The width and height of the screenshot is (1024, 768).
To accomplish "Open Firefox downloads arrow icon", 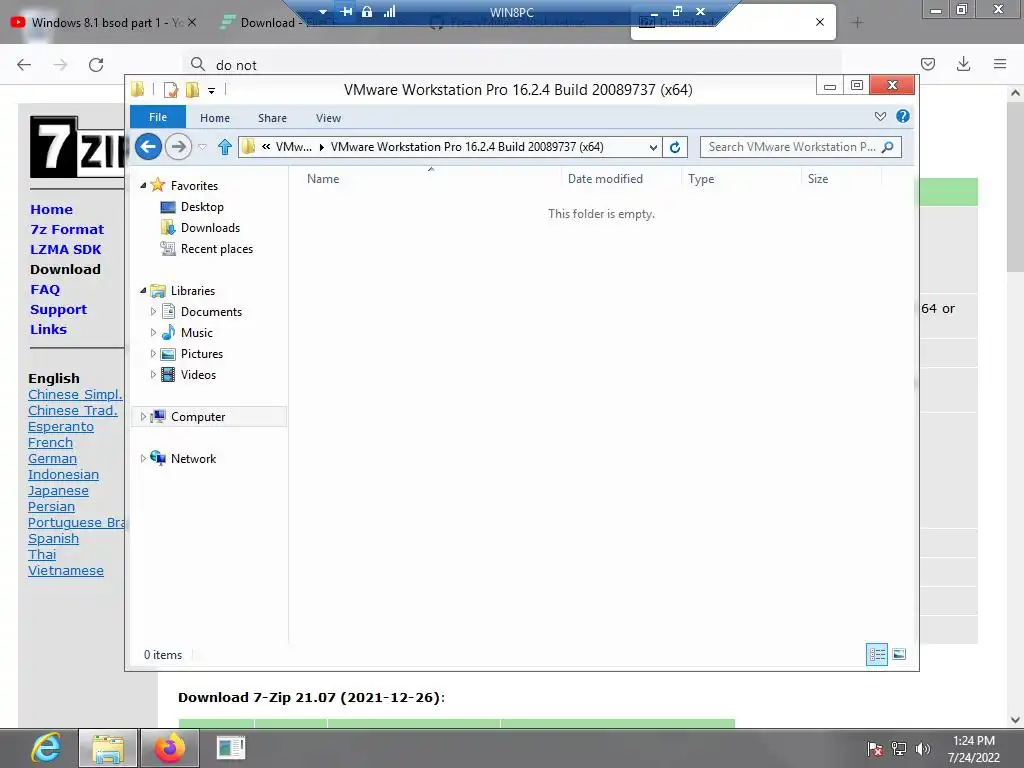I will point(963,64).
